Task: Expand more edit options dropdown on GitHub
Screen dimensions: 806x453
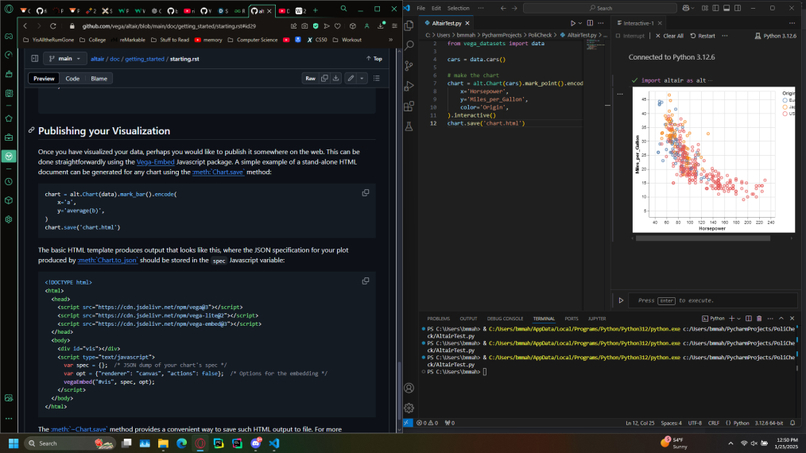Action: [362, 79]
